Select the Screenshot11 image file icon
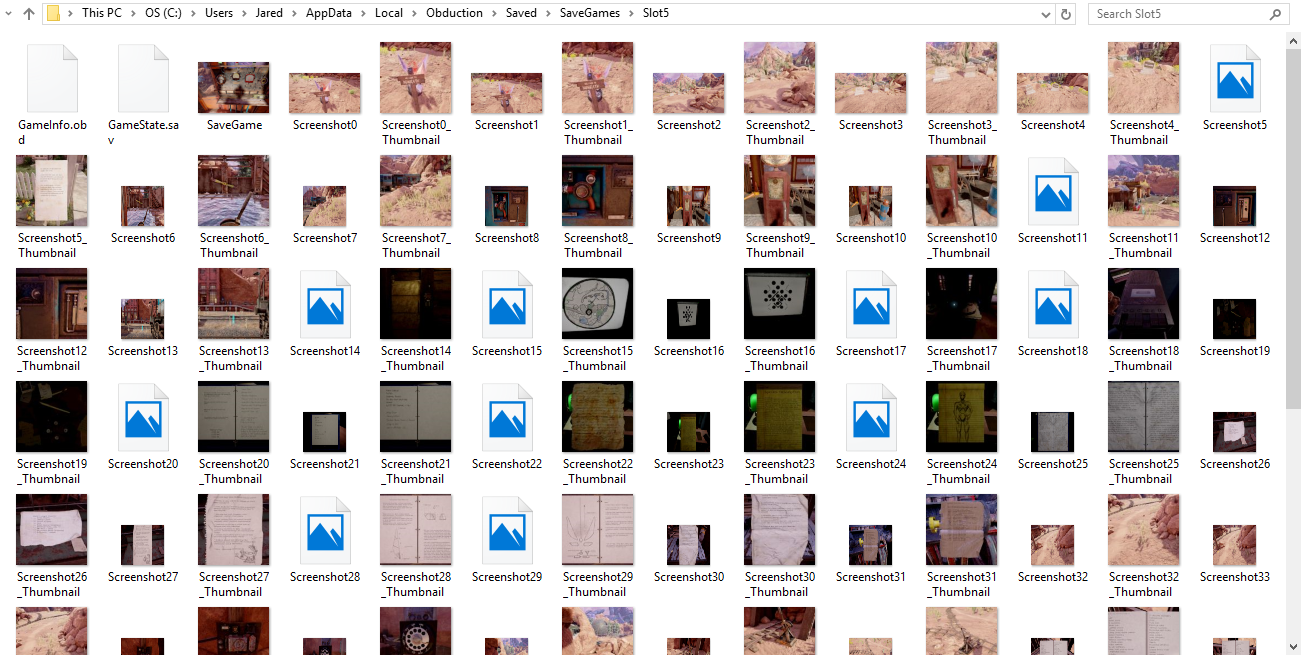 pyautogui.click(x=1052, y=192)
